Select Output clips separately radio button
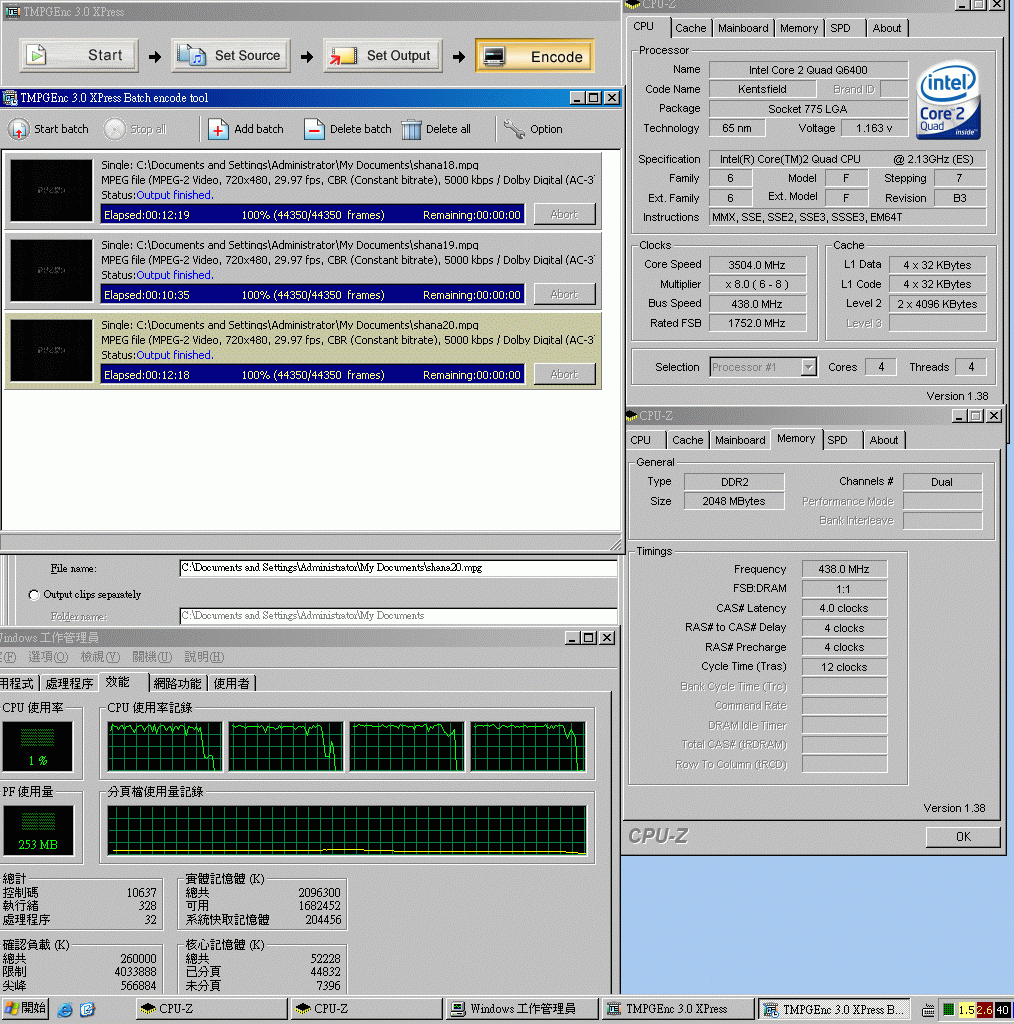The image size is (1014, 1024). point(34,595)
